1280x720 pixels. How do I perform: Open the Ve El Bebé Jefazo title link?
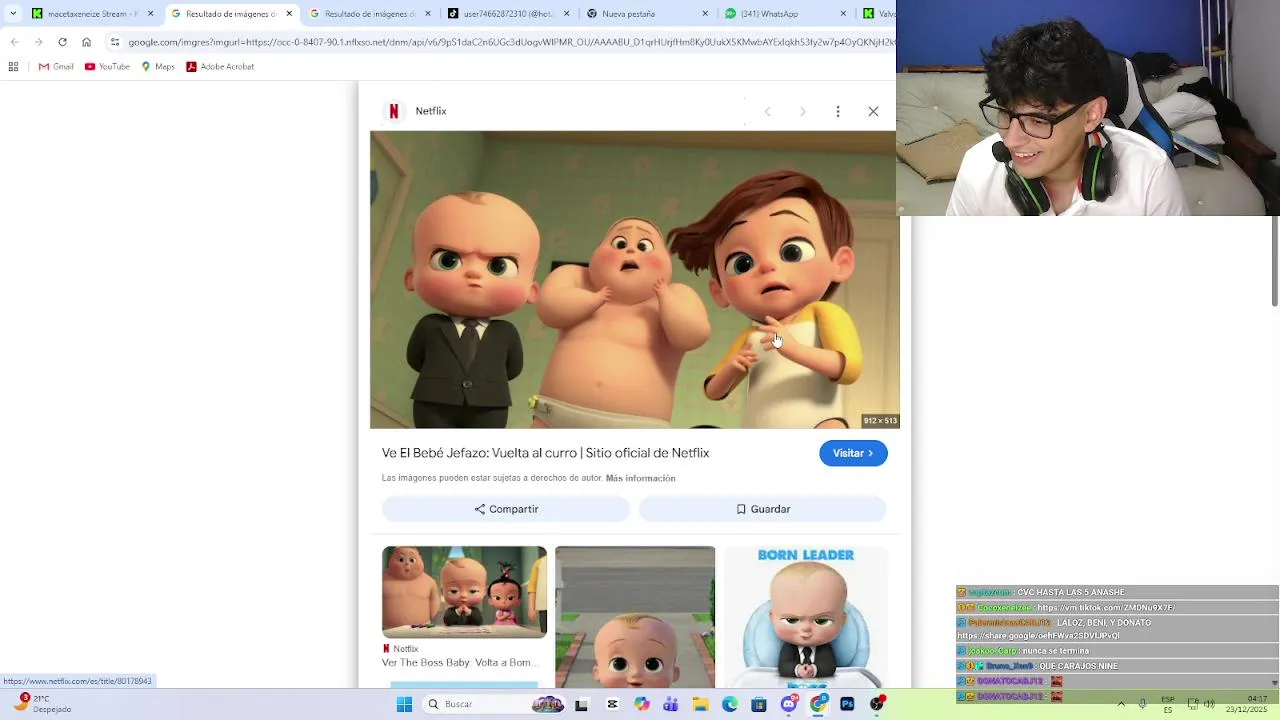tap(545, 453)
